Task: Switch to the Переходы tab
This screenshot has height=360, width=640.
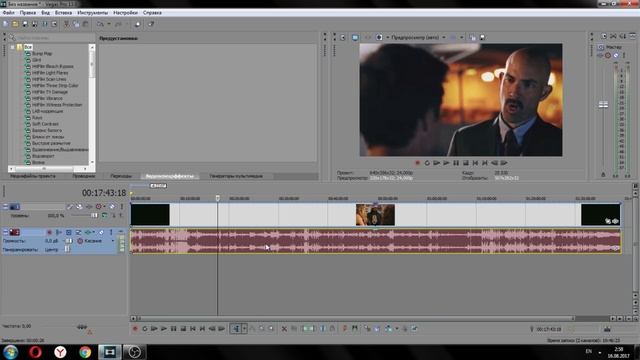Action: 121,176
